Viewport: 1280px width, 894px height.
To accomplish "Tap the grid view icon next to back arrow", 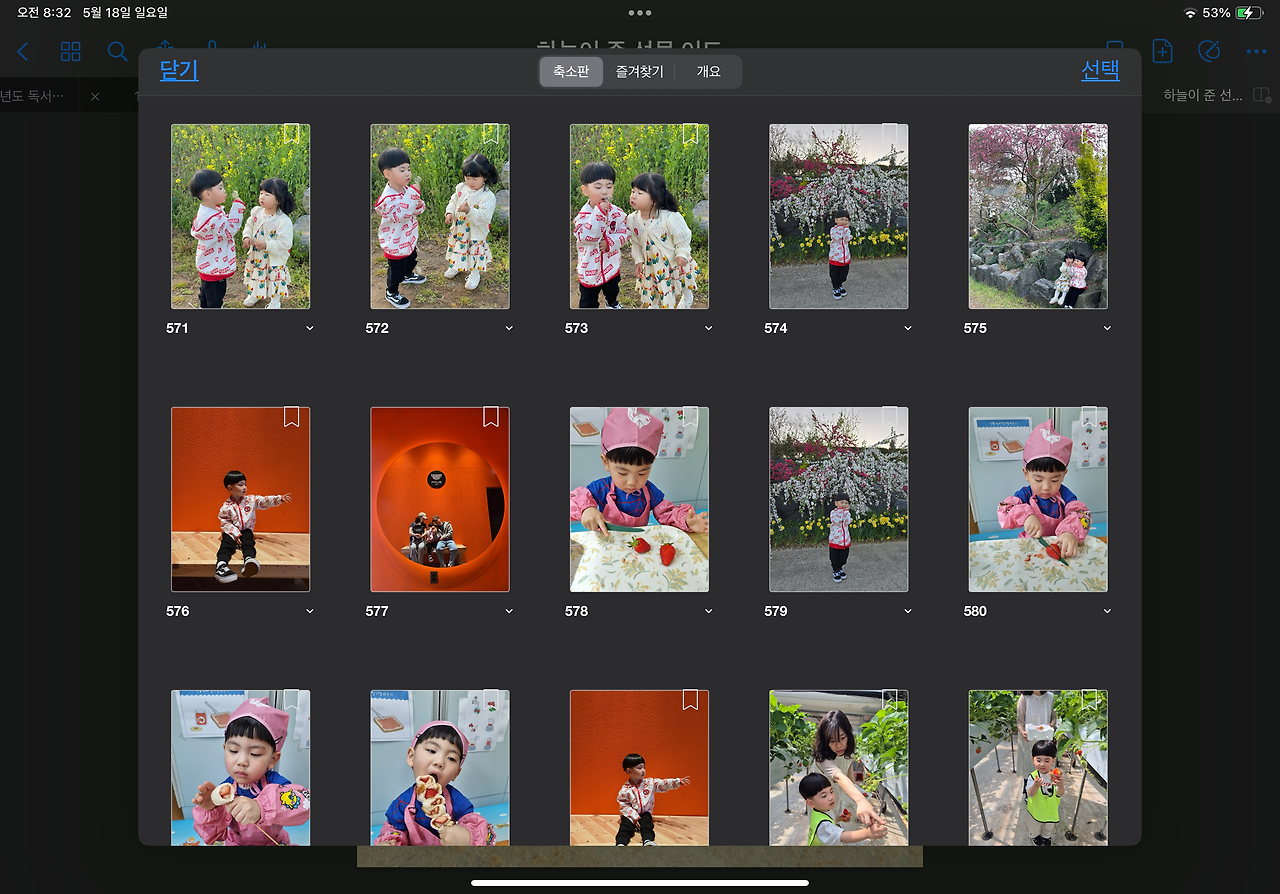I will (x=70, y=52).
